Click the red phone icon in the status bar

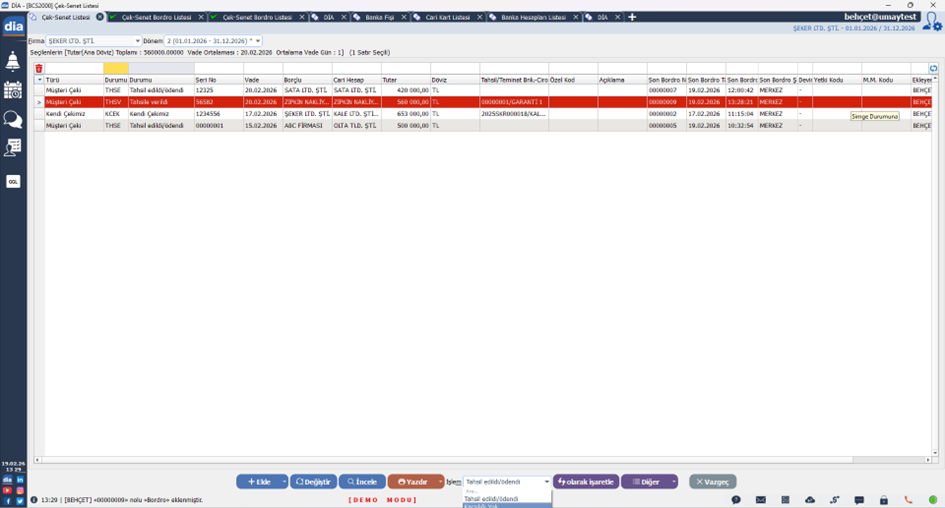click(x=909, y=500)
